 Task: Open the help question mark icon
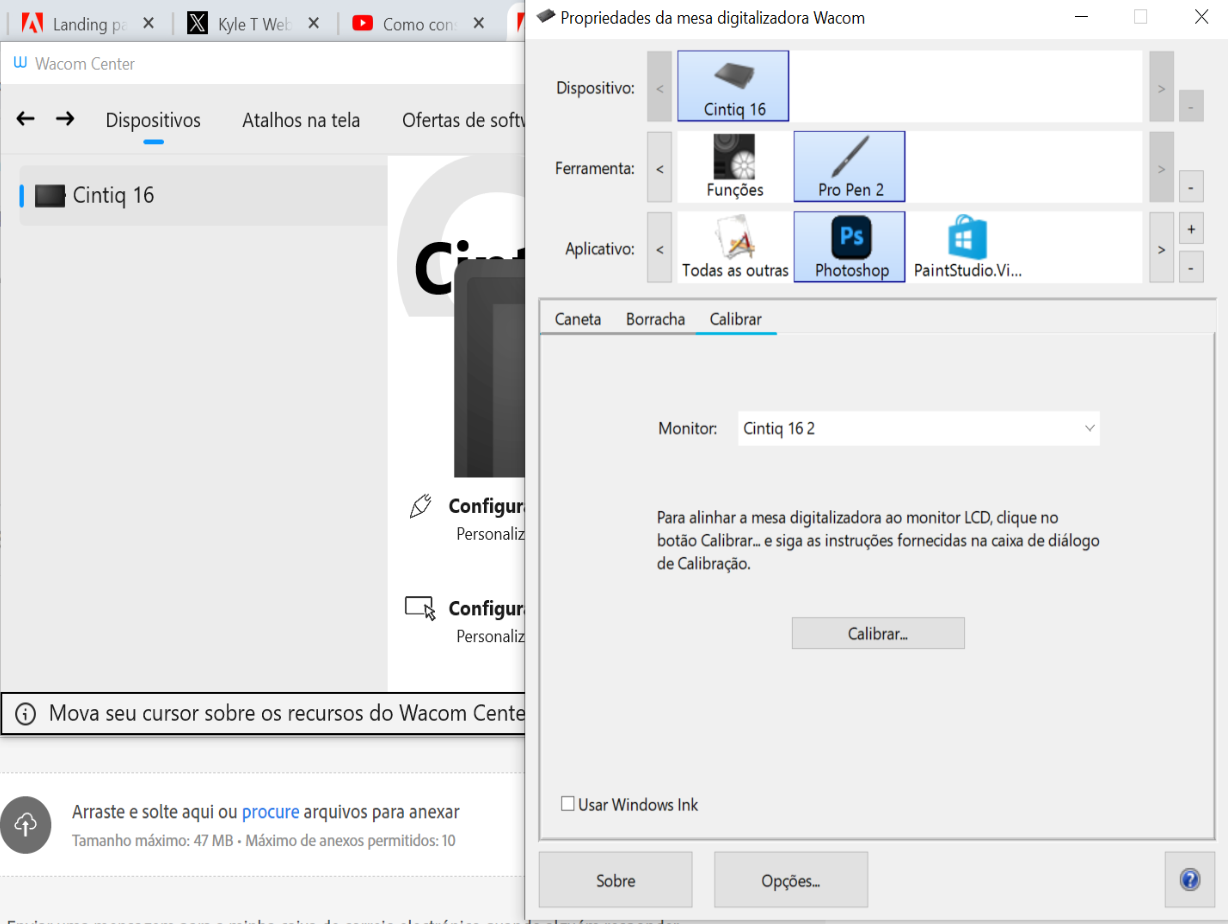tap(1190, 880)
